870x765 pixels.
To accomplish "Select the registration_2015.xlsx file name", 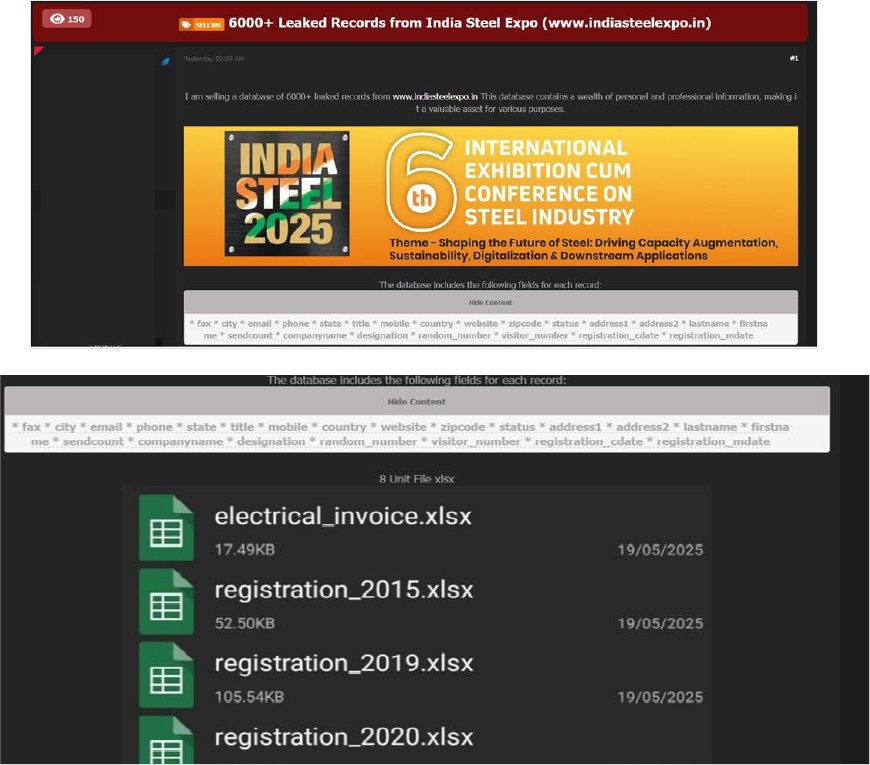I will pyautogui.click(x=345, y=590).
